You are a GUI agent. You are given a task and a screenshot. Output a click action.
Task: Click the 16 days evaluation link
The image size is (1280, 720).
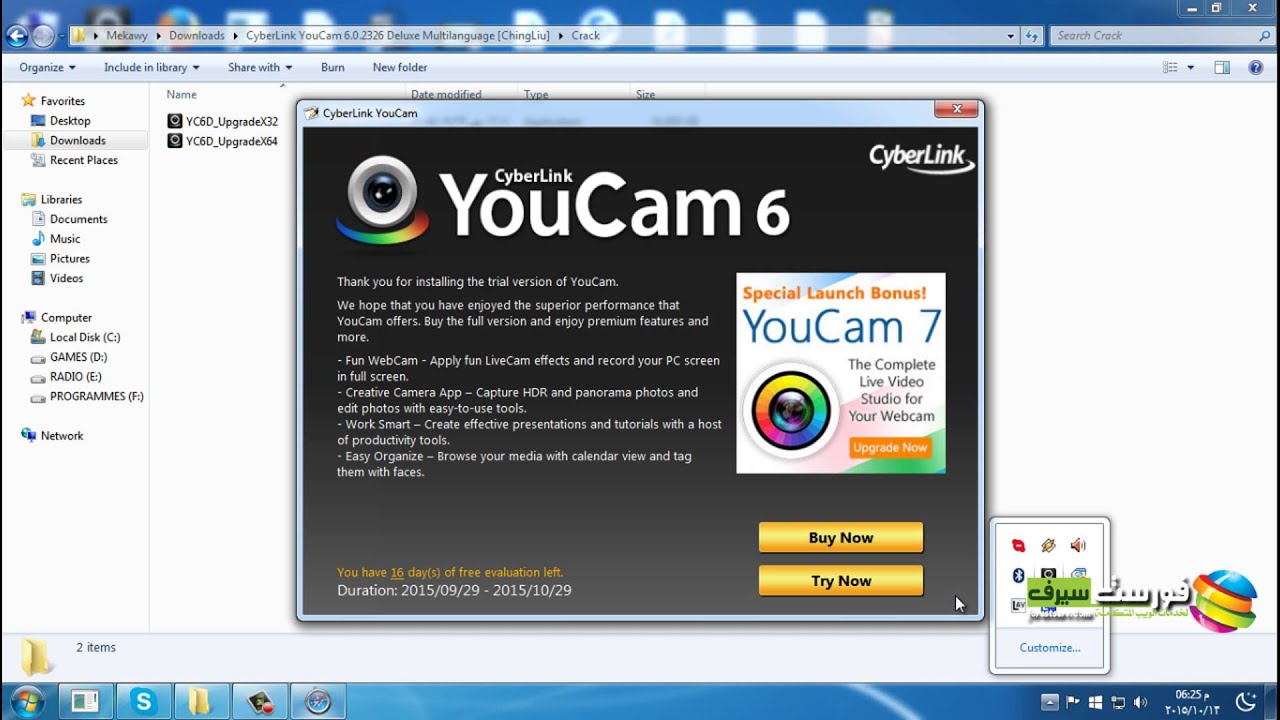tap(397, 573)
